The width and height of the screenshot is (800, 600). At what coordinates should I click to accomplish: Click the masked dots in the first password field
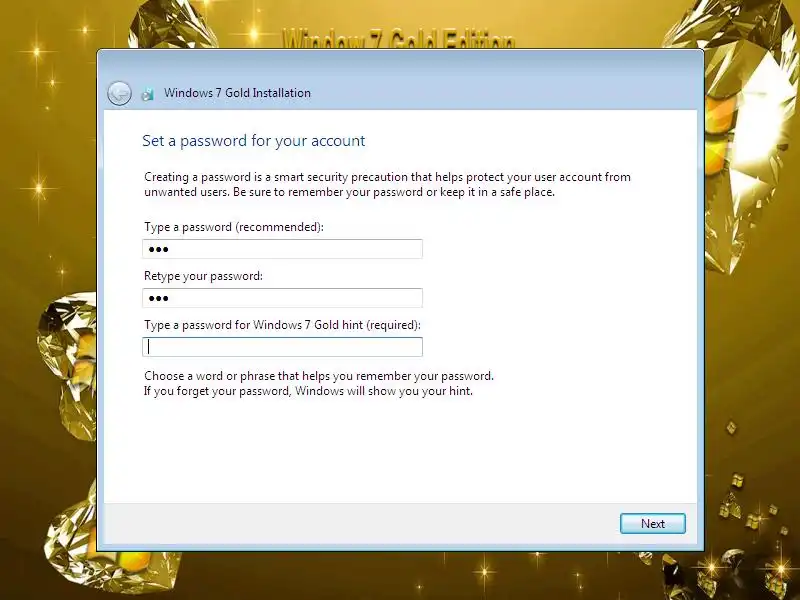[158, 249]
